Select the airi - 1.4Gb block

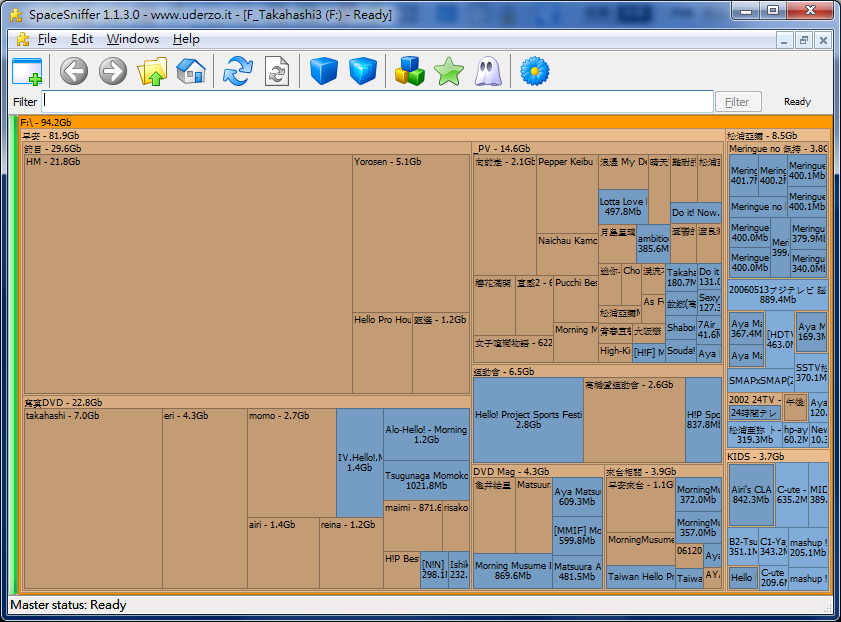point(283,553)
